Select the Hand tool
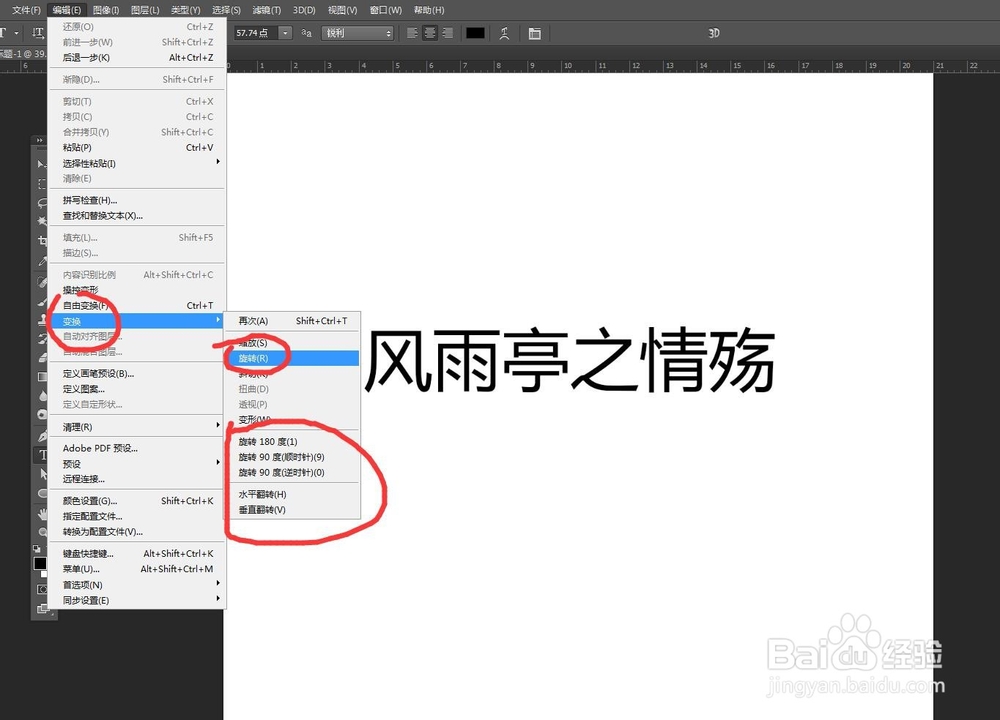 (42, 513)
